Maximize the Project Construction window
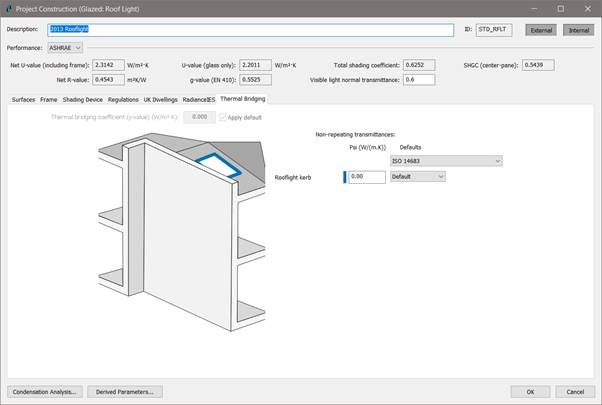 pos(559,8)
